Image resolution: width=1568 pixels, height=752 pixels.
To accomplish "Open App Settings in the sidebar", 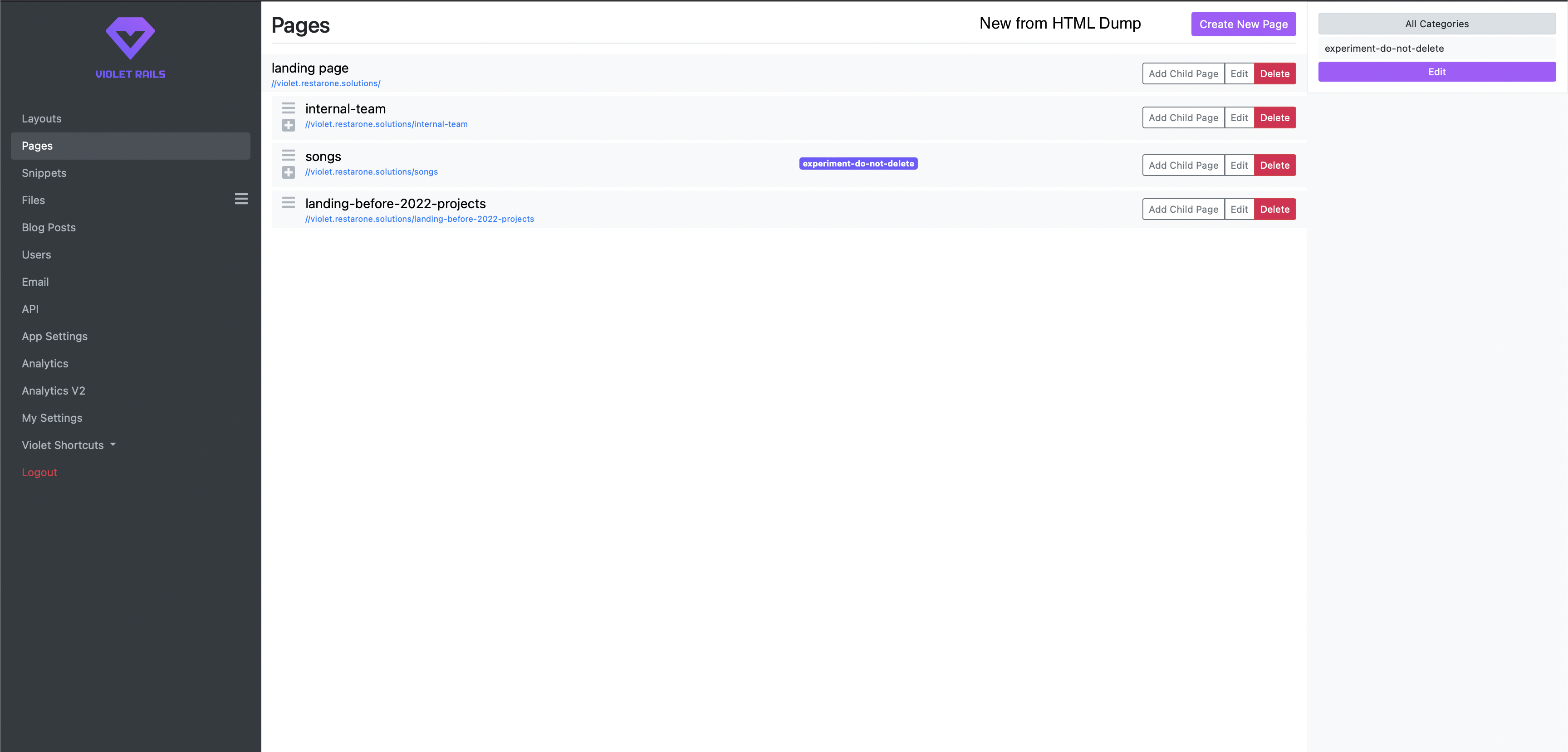I will tap(54, 336).
